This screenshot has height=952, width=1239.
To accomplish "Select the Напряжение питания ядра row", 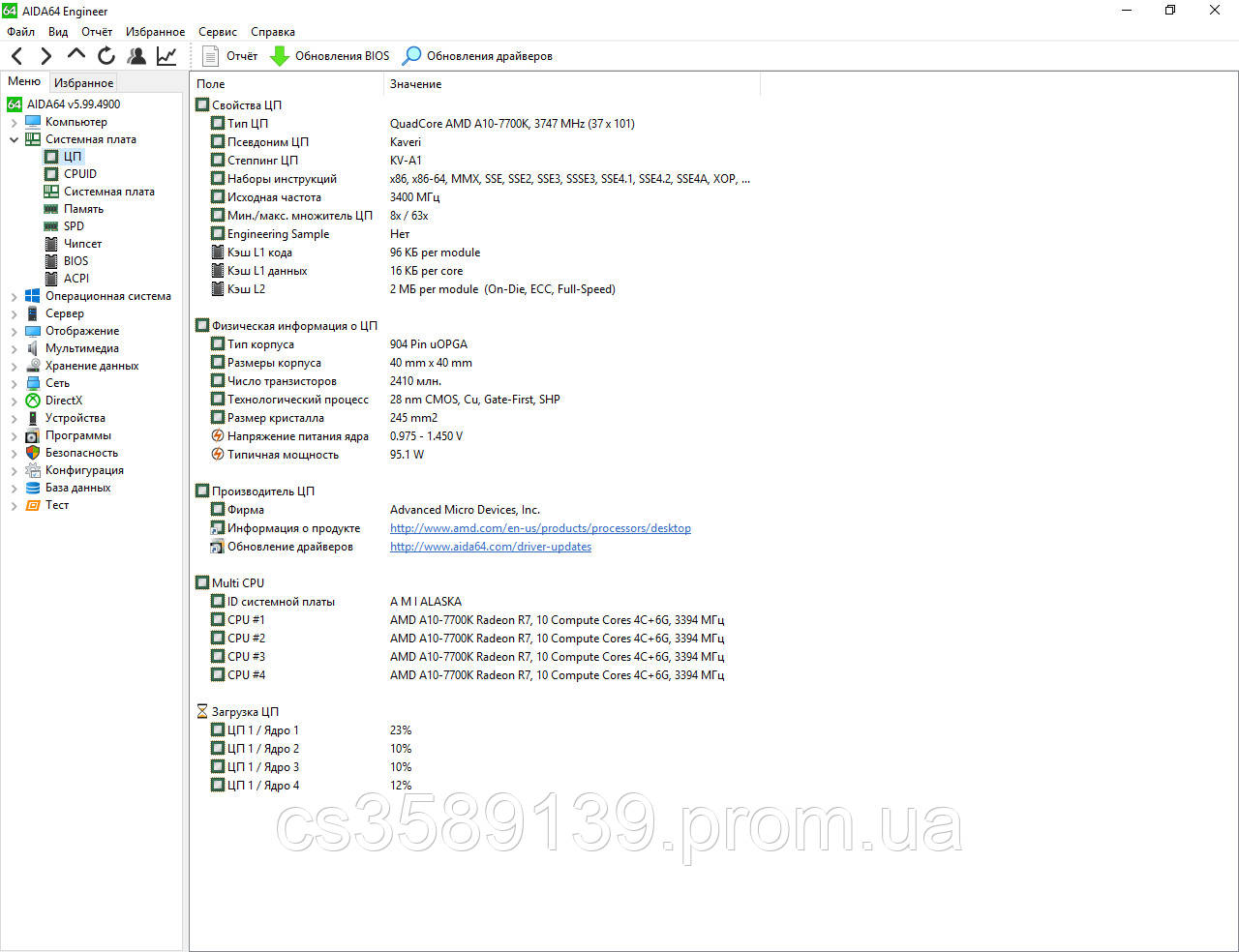I will point(474,436).
